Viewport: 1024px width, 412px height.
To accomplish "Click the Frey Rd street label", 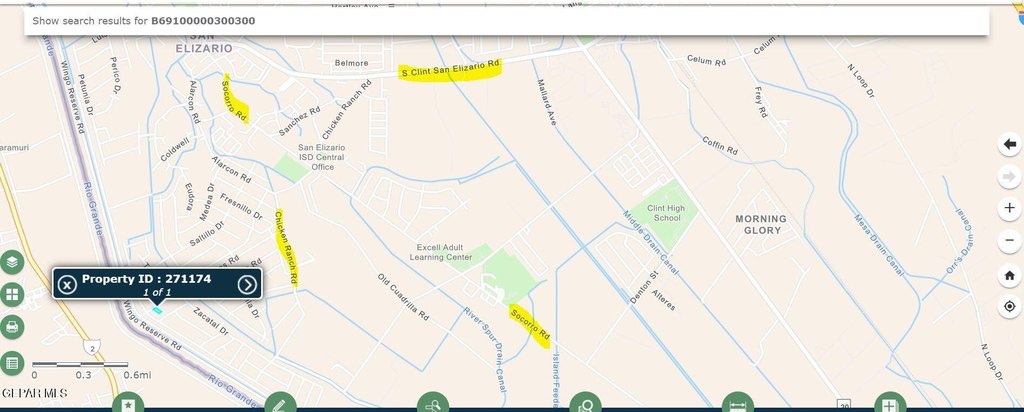I will pos(761,102).
